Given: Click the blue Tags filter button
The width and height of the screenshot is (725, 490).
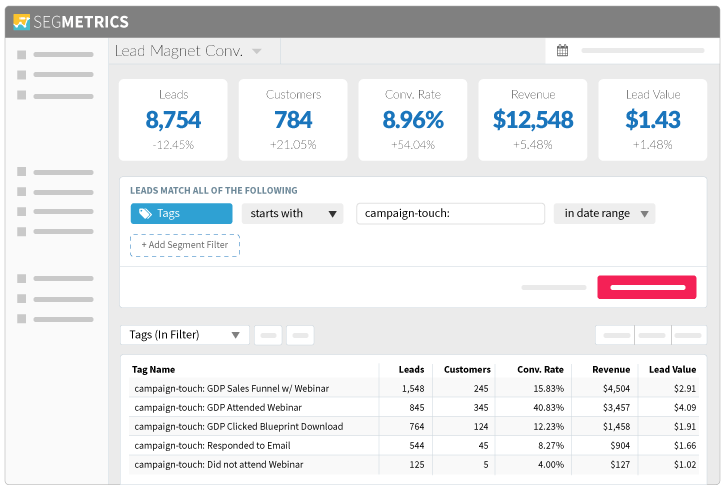Looking at the screenshot, I should pos(181,214).
